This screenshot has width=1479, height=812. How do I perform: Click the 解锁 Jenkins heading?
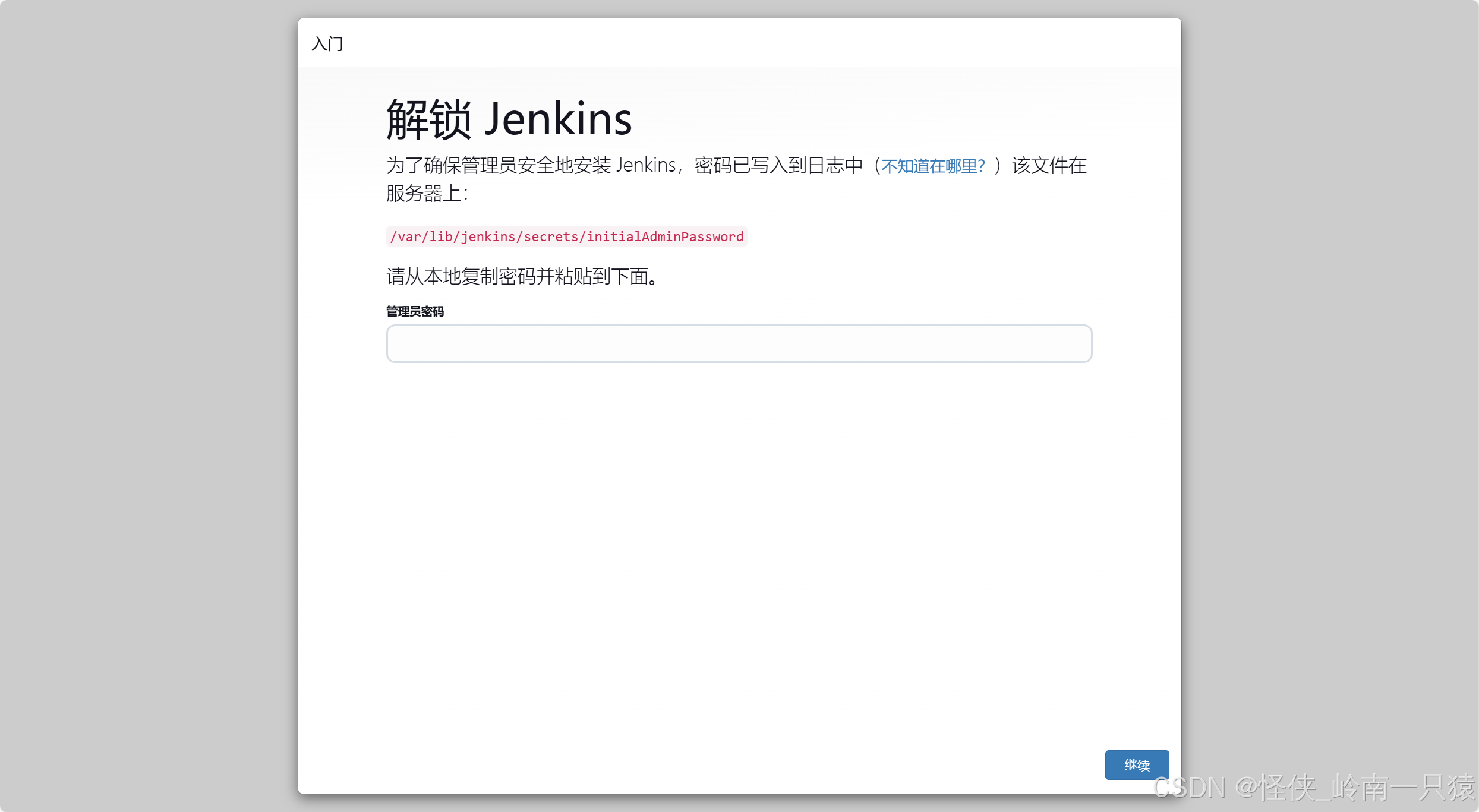click(x=509, y=119)
